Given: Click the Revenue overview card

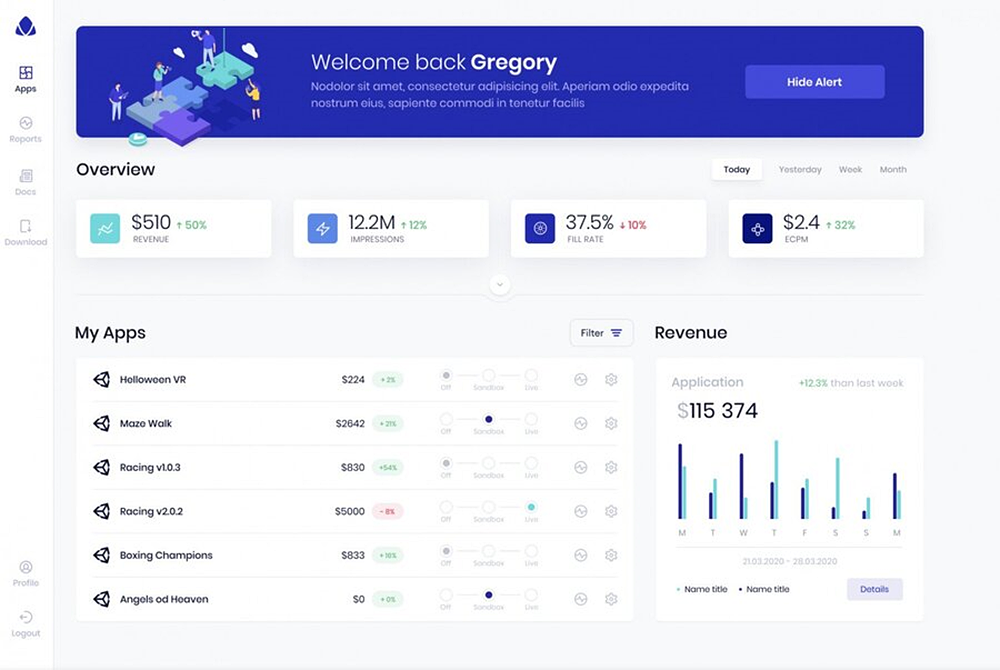Looking at the screenshot, I should pyautogui.click(x=174, y=229).
